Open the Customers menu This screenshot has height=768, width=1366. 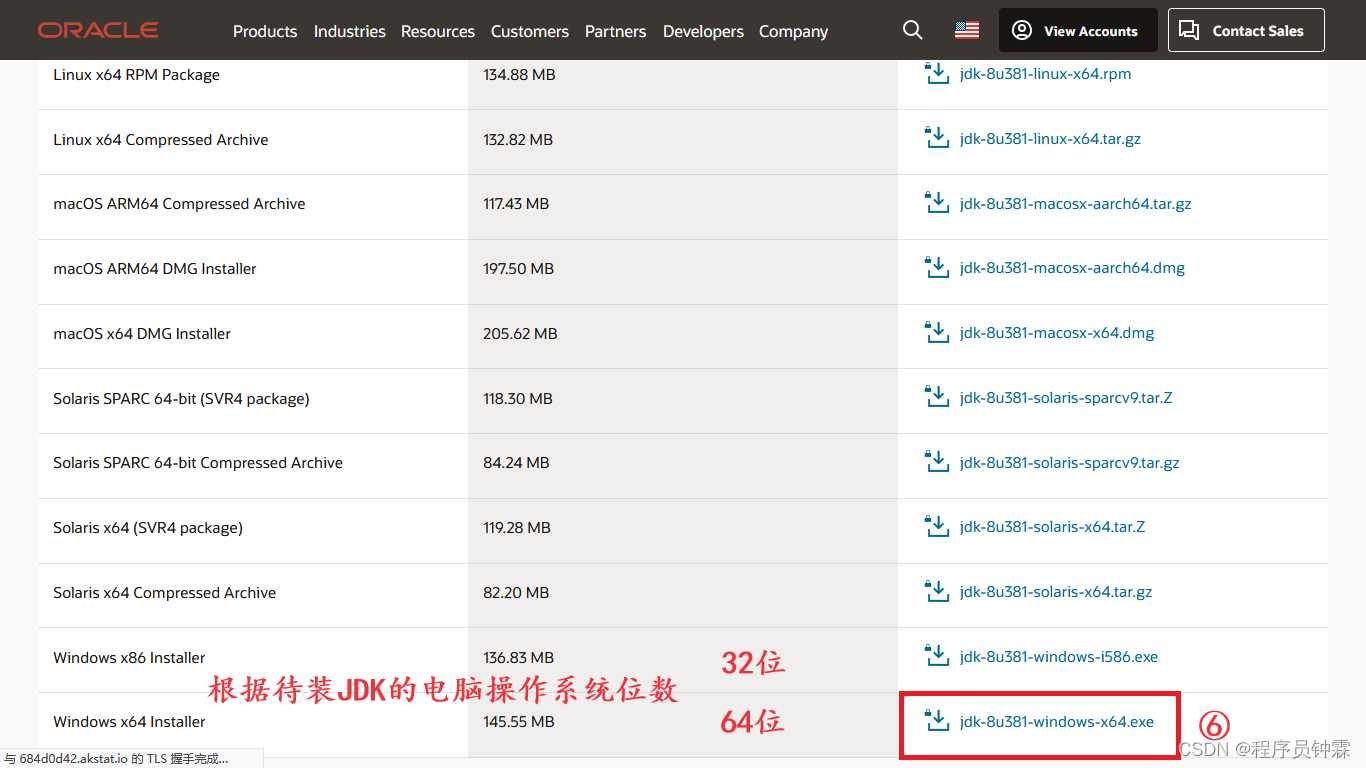530,31
